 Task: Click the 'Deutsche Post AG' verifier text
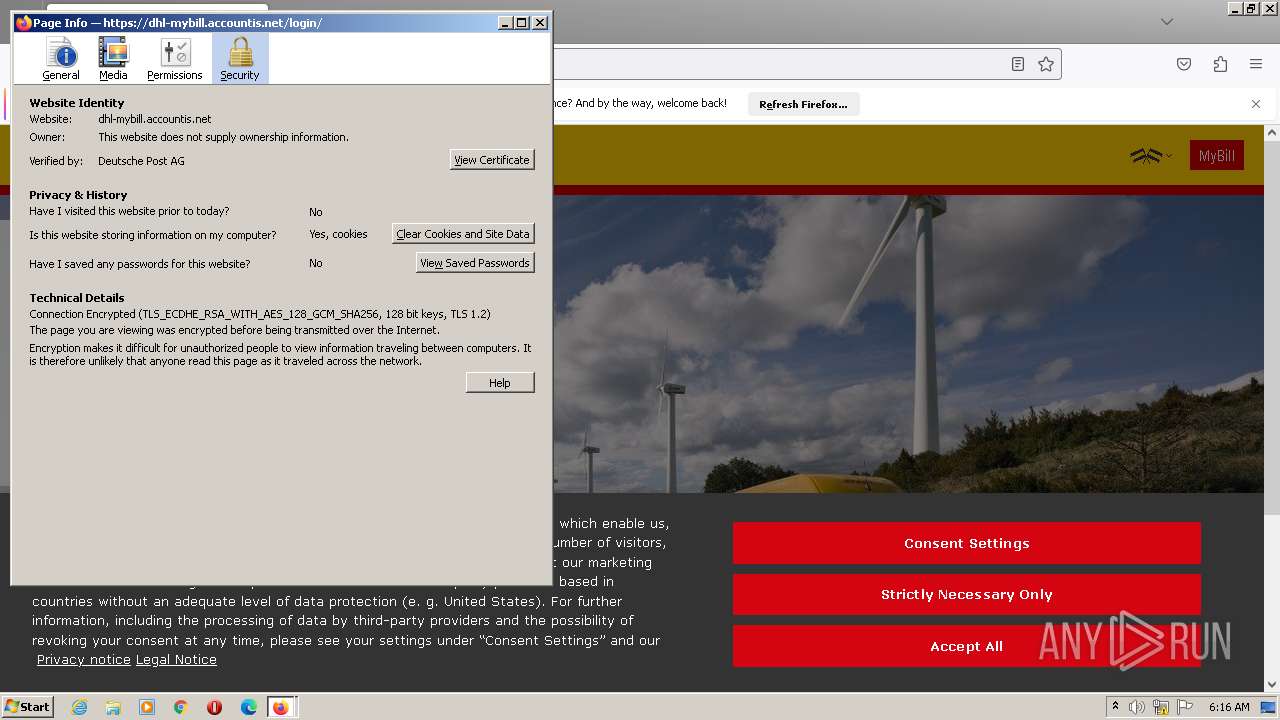(141, 161)
